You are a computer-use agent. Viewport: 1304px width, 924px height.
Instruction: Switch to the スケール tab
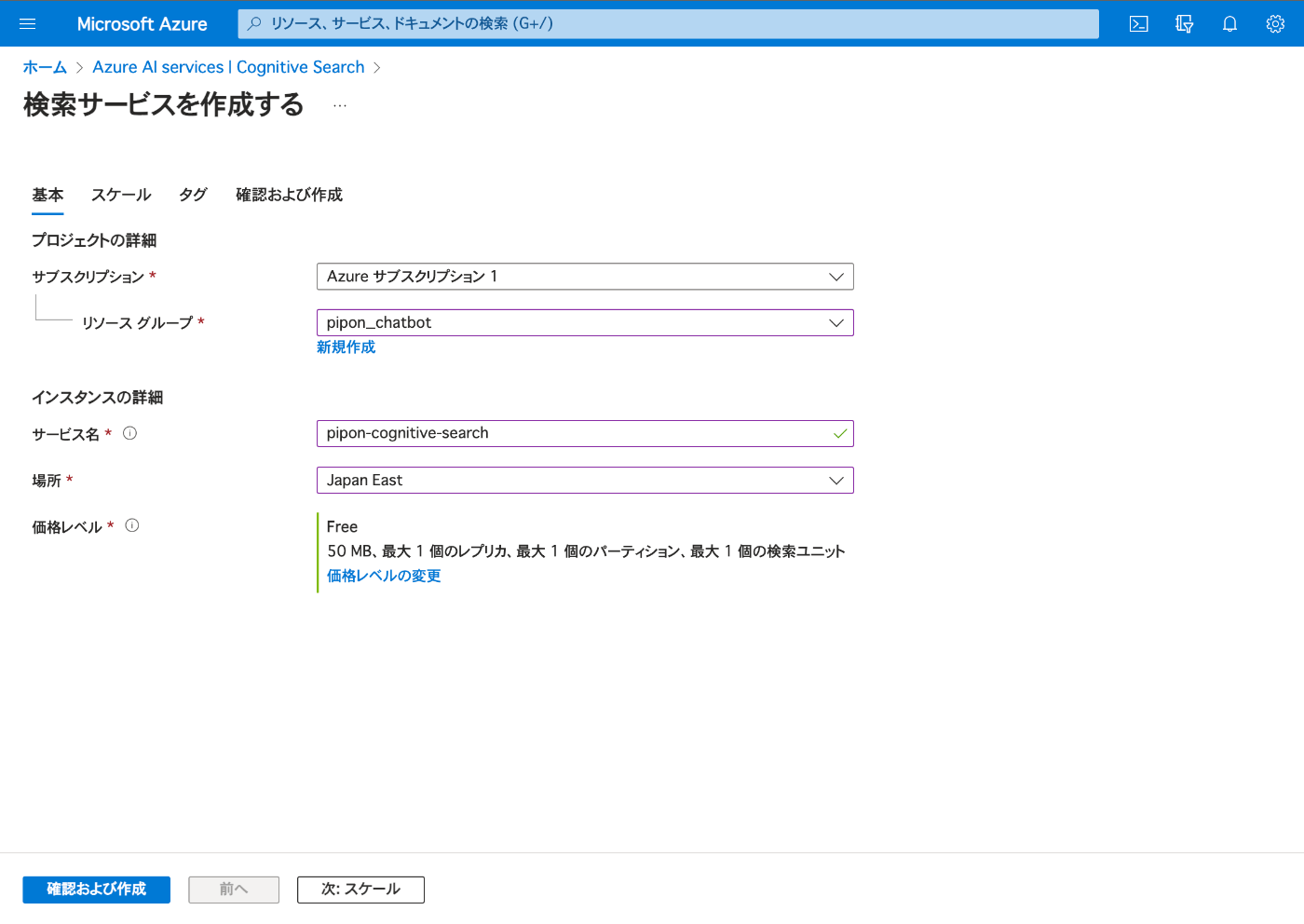(121, 195)
